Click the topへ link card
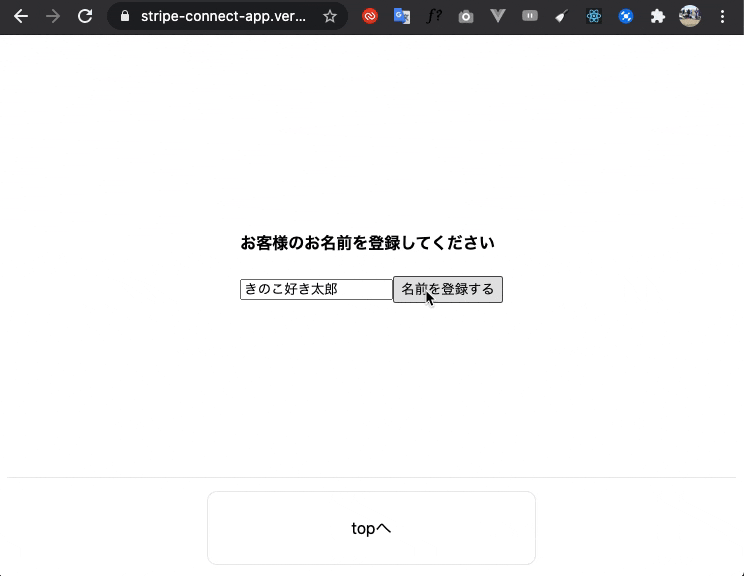The image size is (744, 576). click(x=372, y=528)
